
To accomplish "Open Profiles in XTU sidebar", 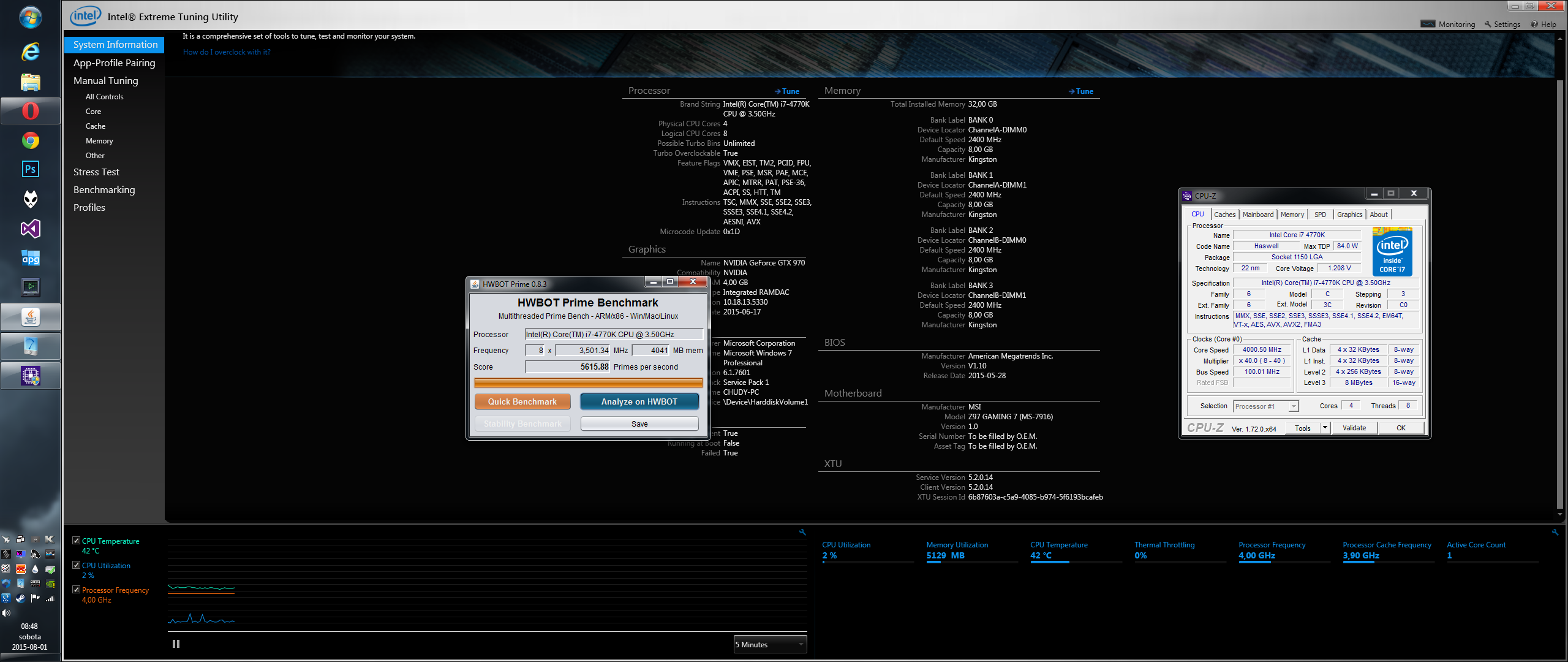I will 89,208.
